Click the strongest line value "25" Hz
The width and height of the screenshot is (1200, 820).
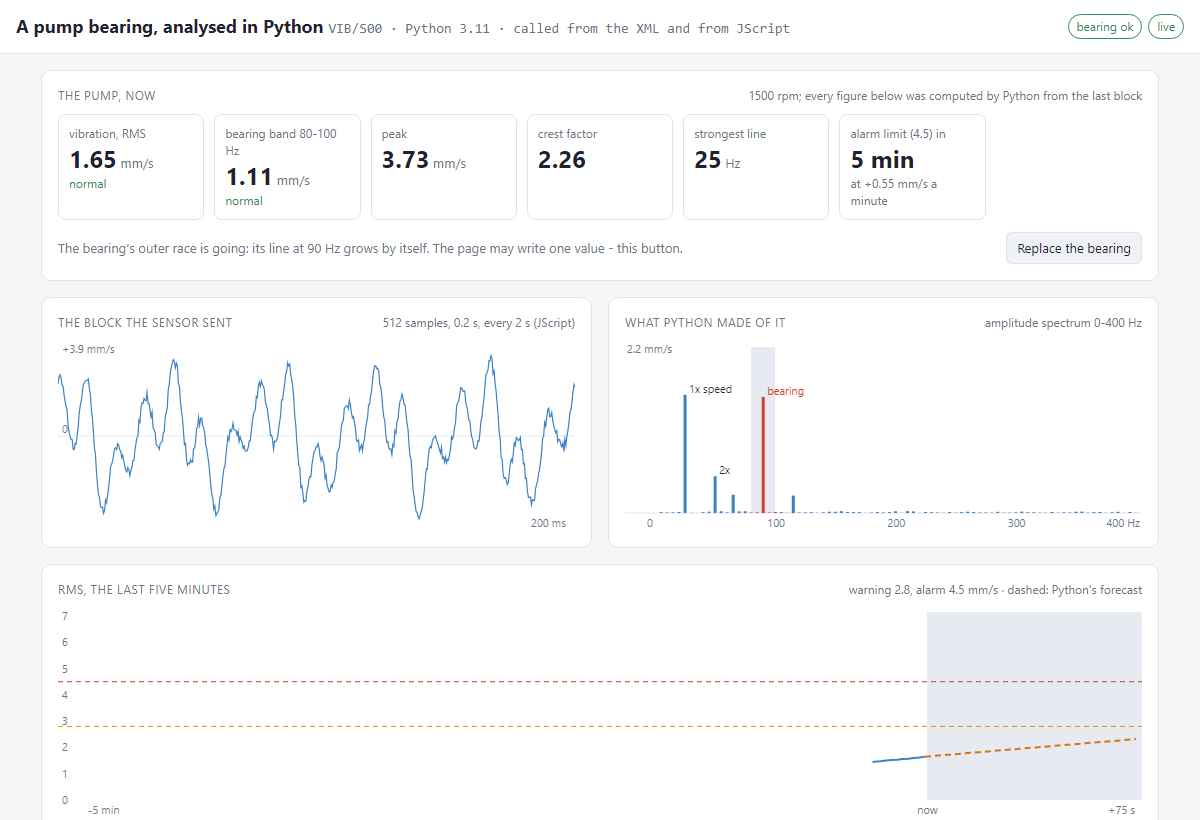pyautogui.click(x=708, y=160)
